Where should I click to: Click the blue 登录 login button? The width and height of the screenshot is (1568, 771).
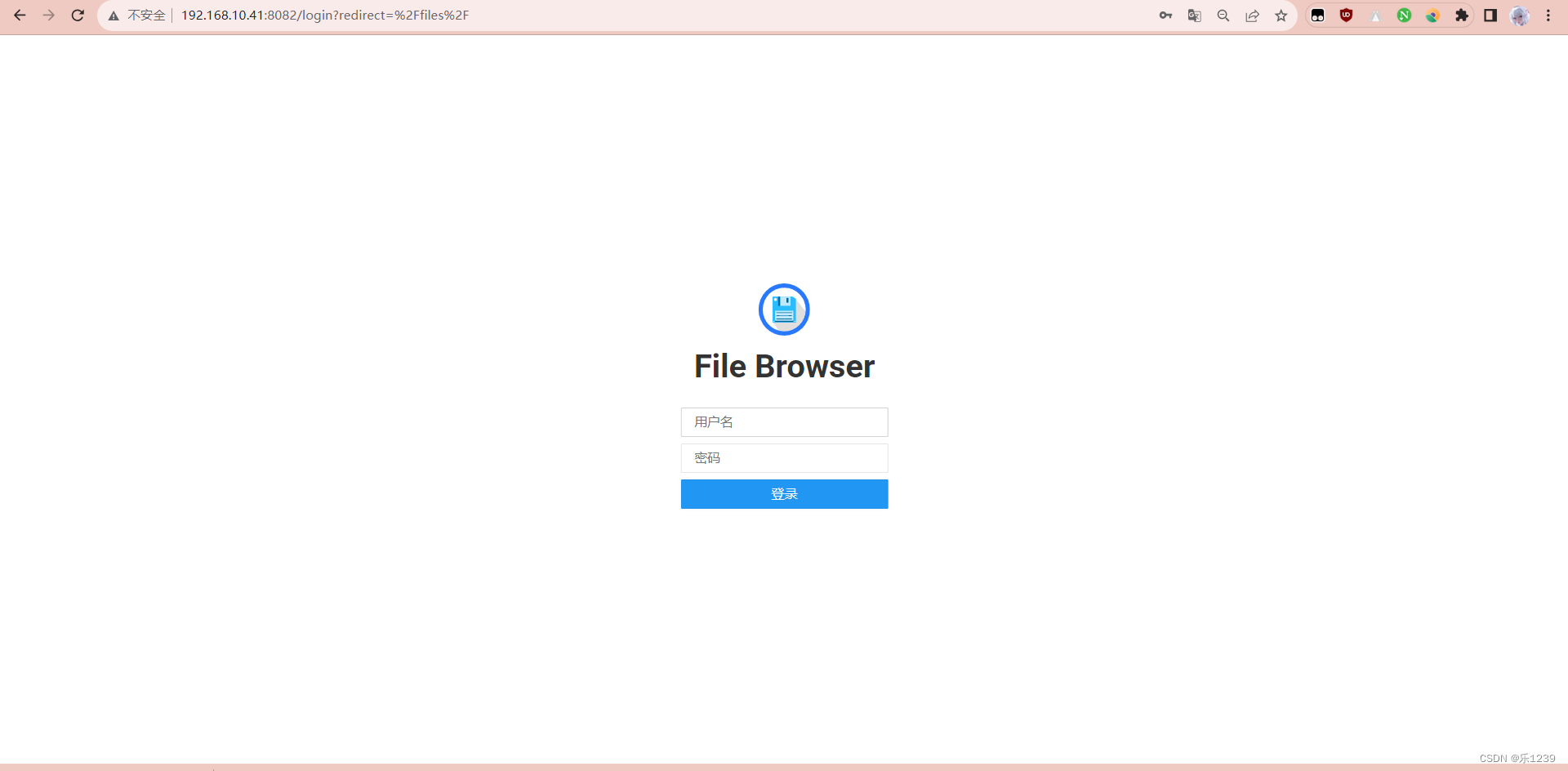(x=784, y=494)
